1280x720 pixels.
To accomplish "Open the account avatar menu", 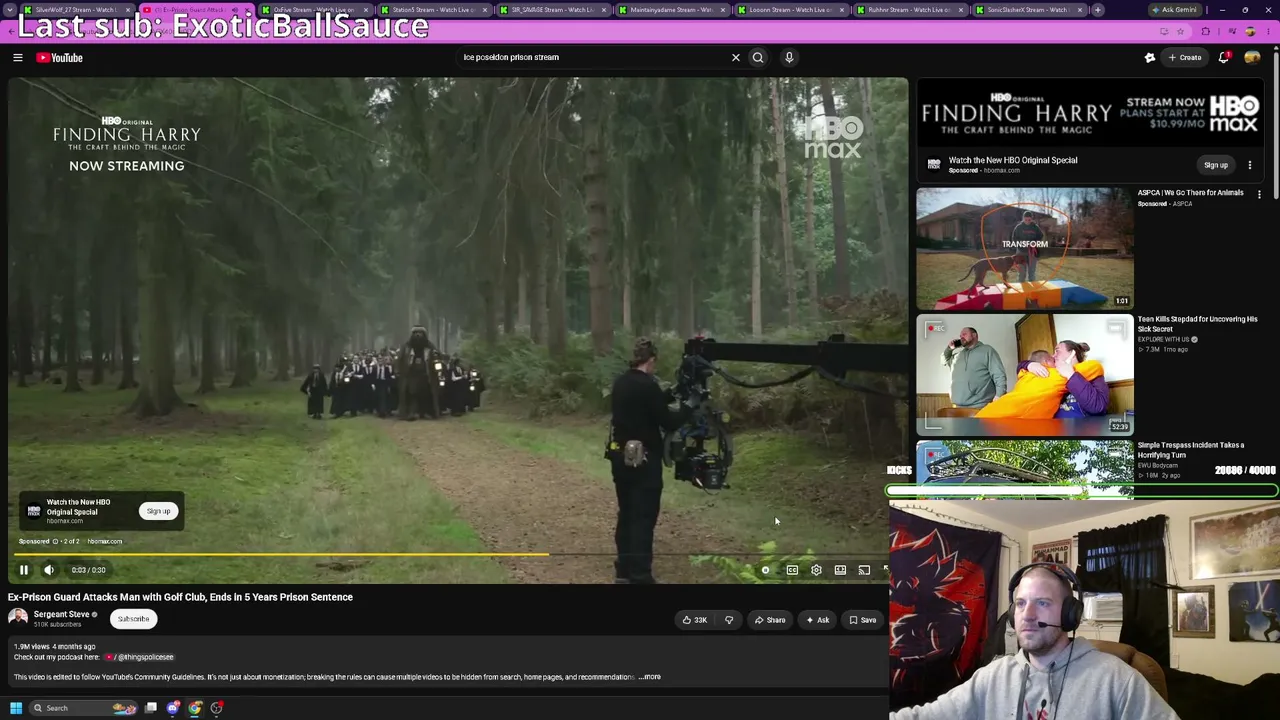I will pos(1252,58).
